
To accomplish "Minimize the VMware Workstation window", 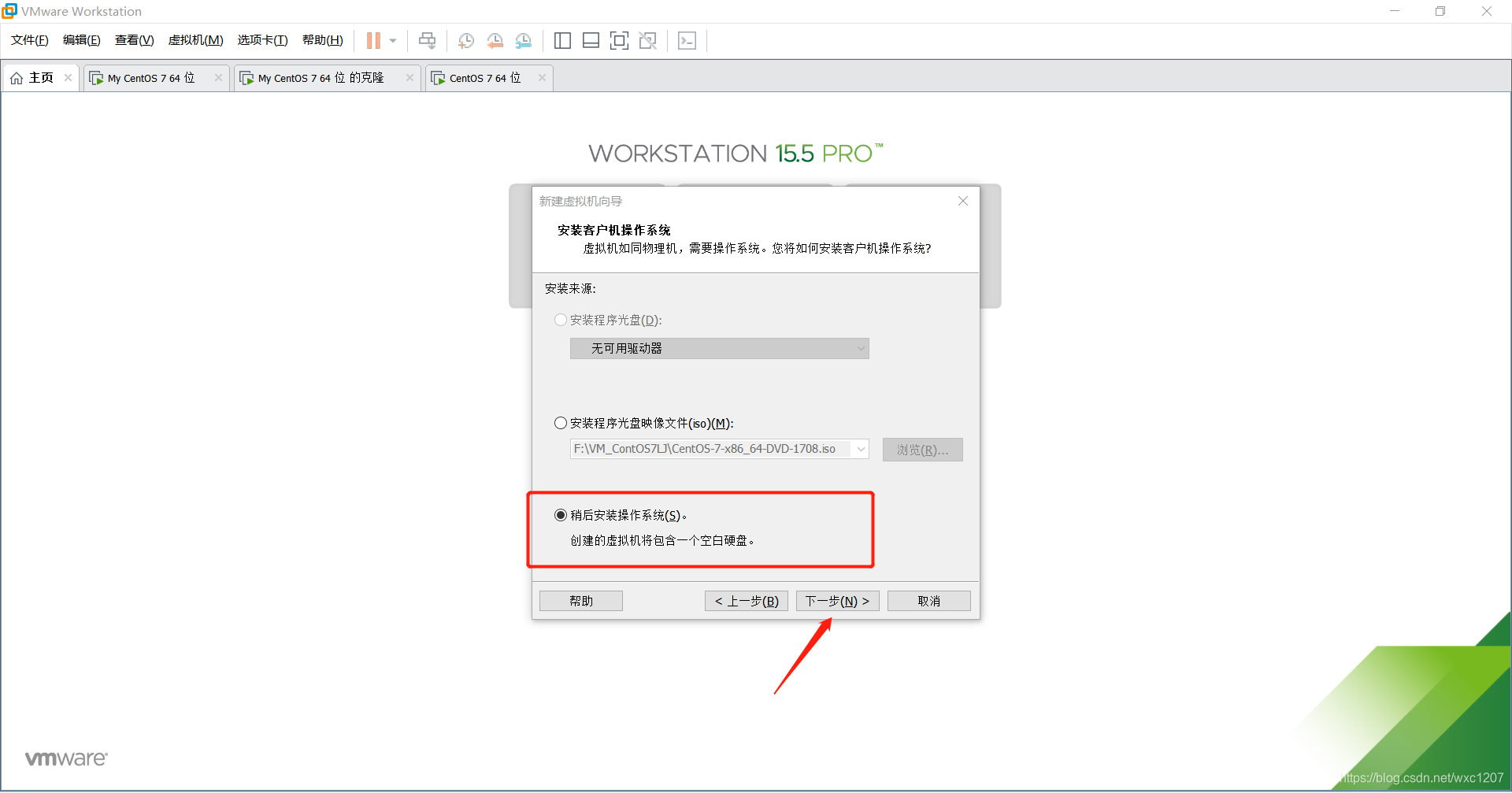I will 1395,11.
